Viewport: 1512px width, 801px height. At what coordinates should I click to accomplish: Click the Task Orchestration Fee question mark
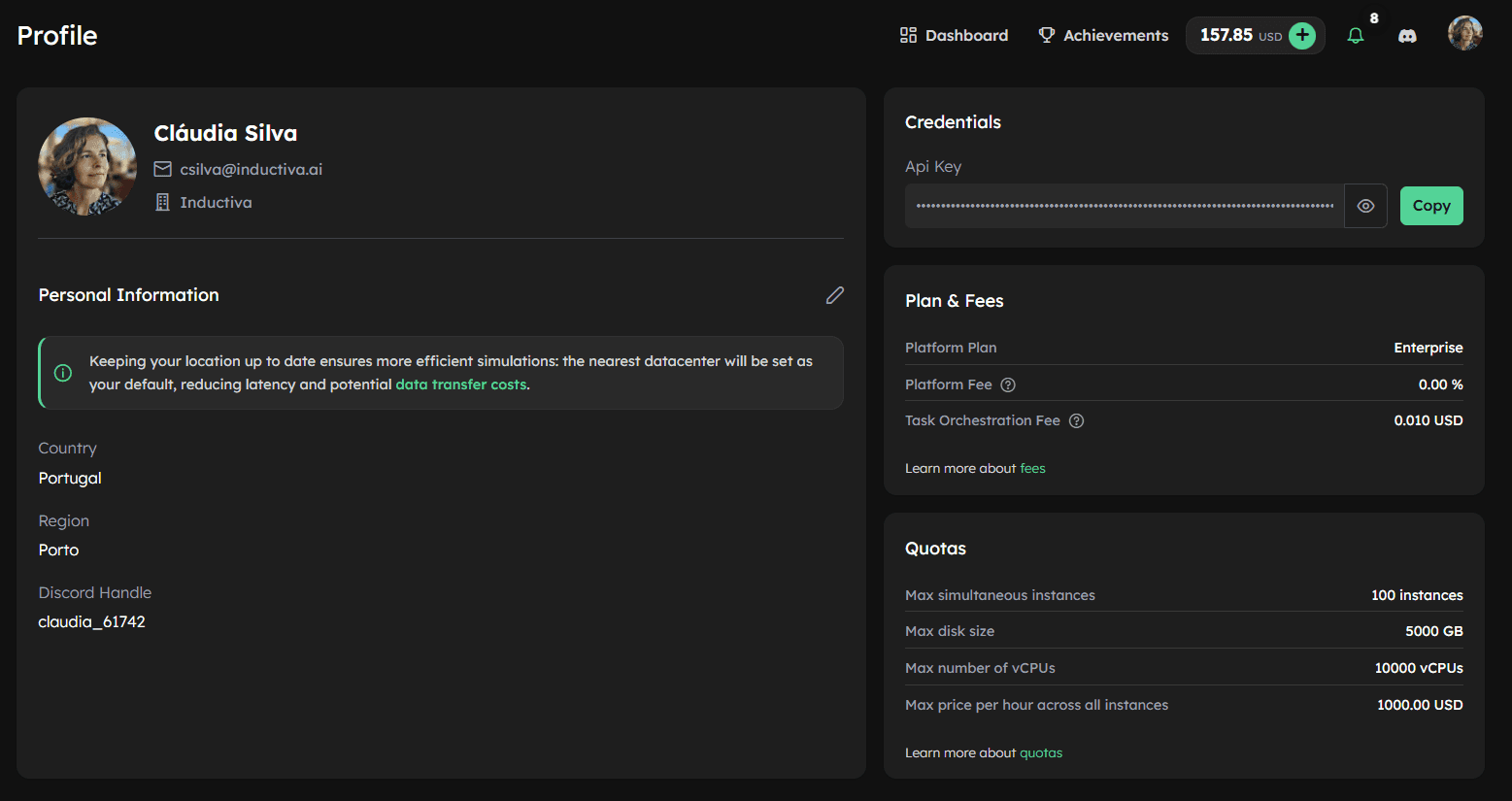[1075, 420]
